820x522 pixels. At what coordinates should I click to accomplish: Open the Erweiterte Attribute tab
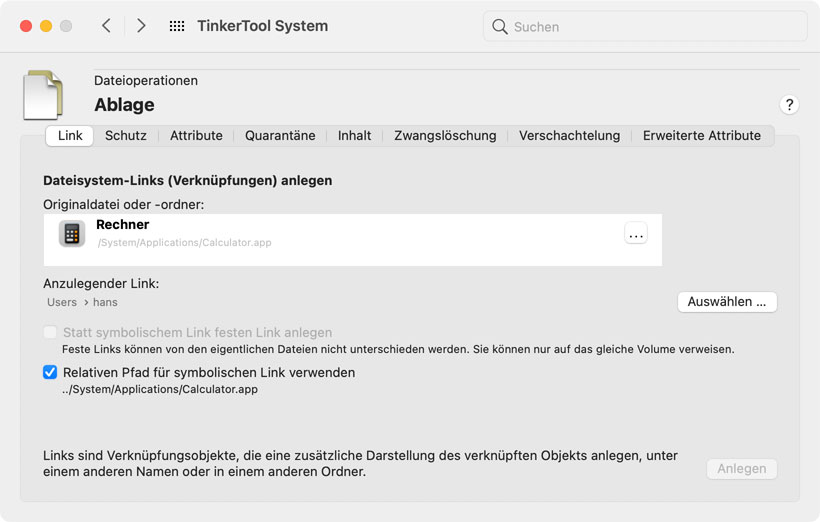coord(702,135)
